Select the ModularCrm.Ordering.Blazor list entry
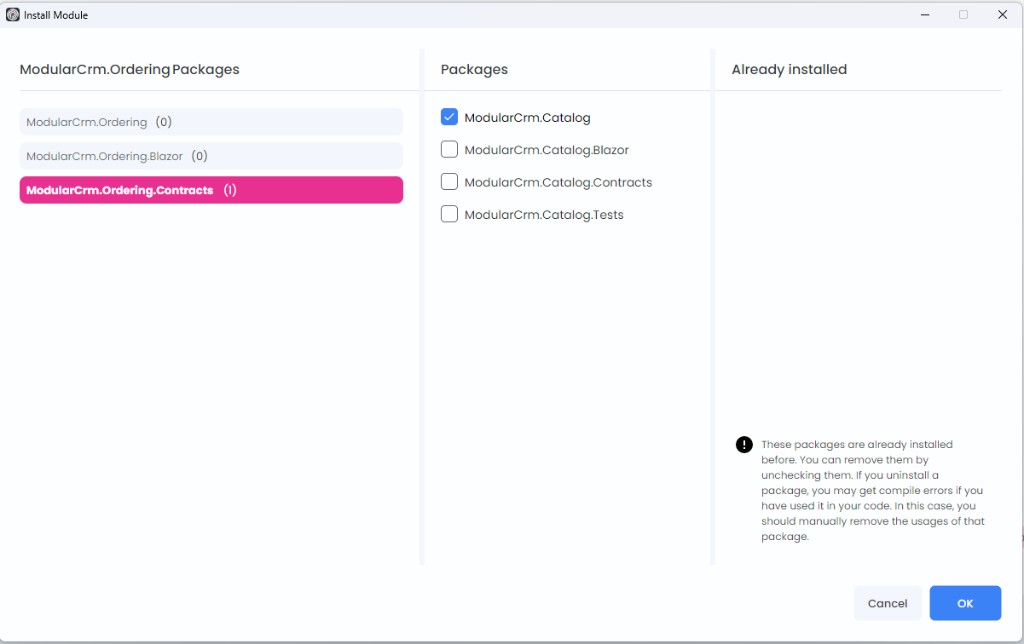The image size is (1024, 644). coord(211,155)
